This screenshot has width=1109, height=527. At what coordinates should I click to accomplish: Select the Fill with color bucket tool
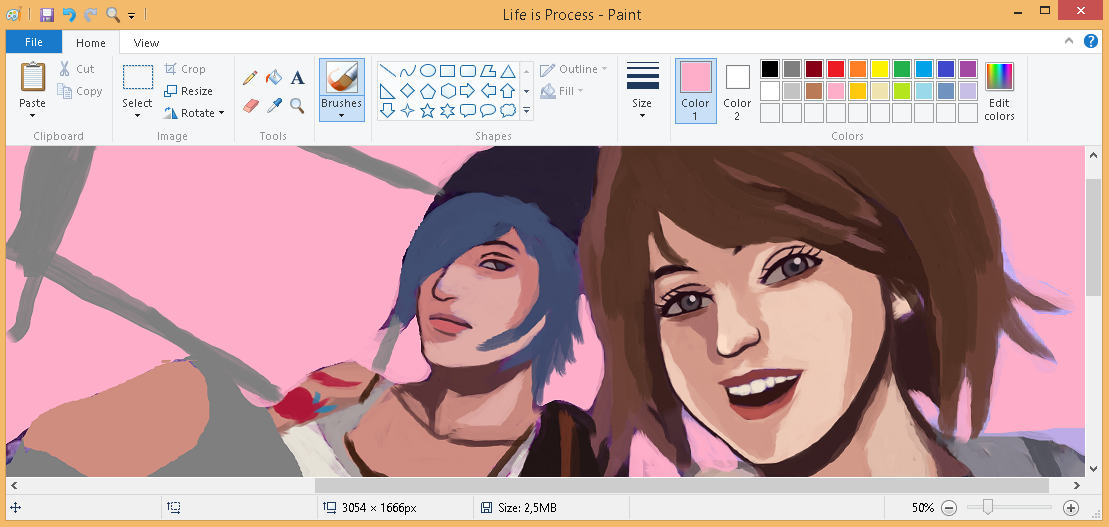[273, 78]
